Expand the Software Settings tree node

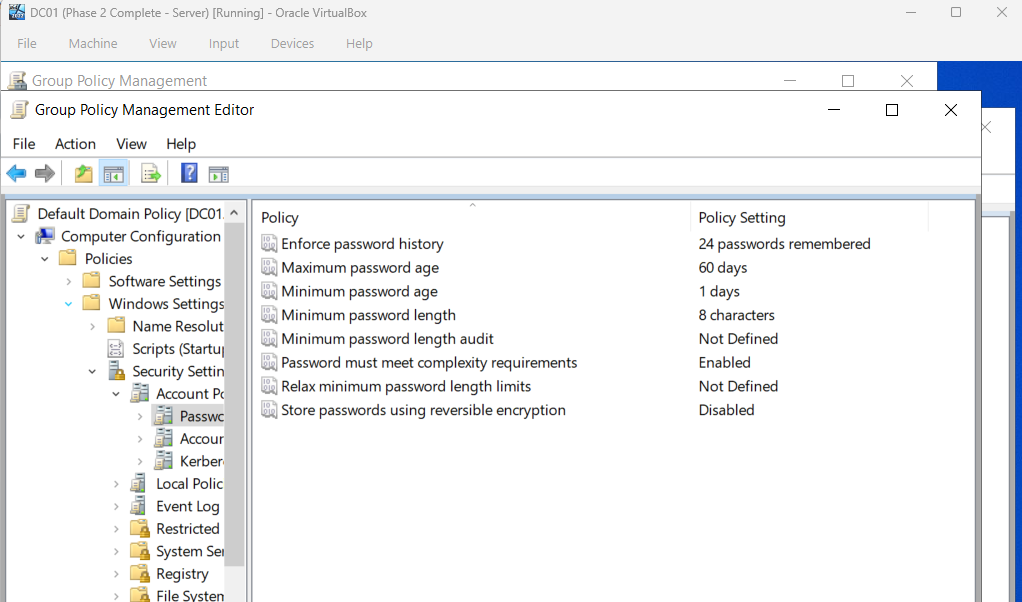coord(68,281)
